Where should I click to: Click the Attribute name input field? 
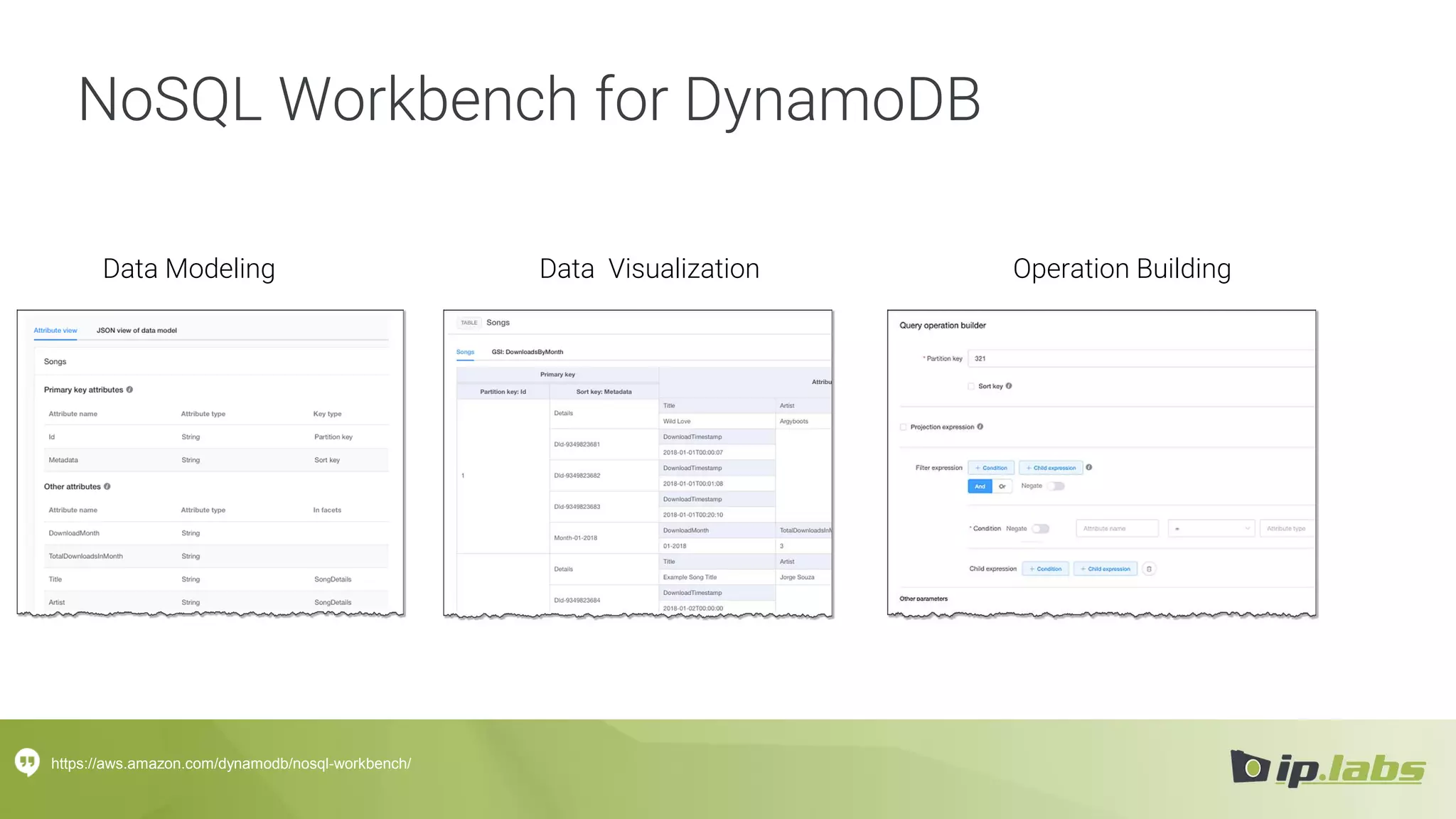pyautogui.click(x=1118, y=528)
